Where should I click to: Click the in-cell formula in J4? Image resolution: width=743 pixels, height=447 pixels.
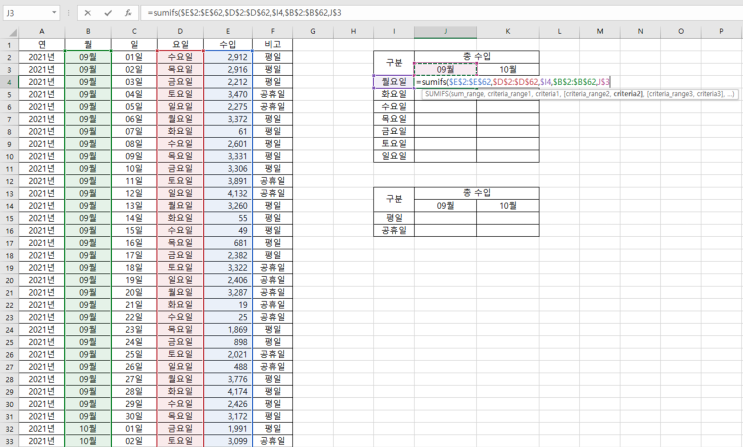(x=513, y=82)
